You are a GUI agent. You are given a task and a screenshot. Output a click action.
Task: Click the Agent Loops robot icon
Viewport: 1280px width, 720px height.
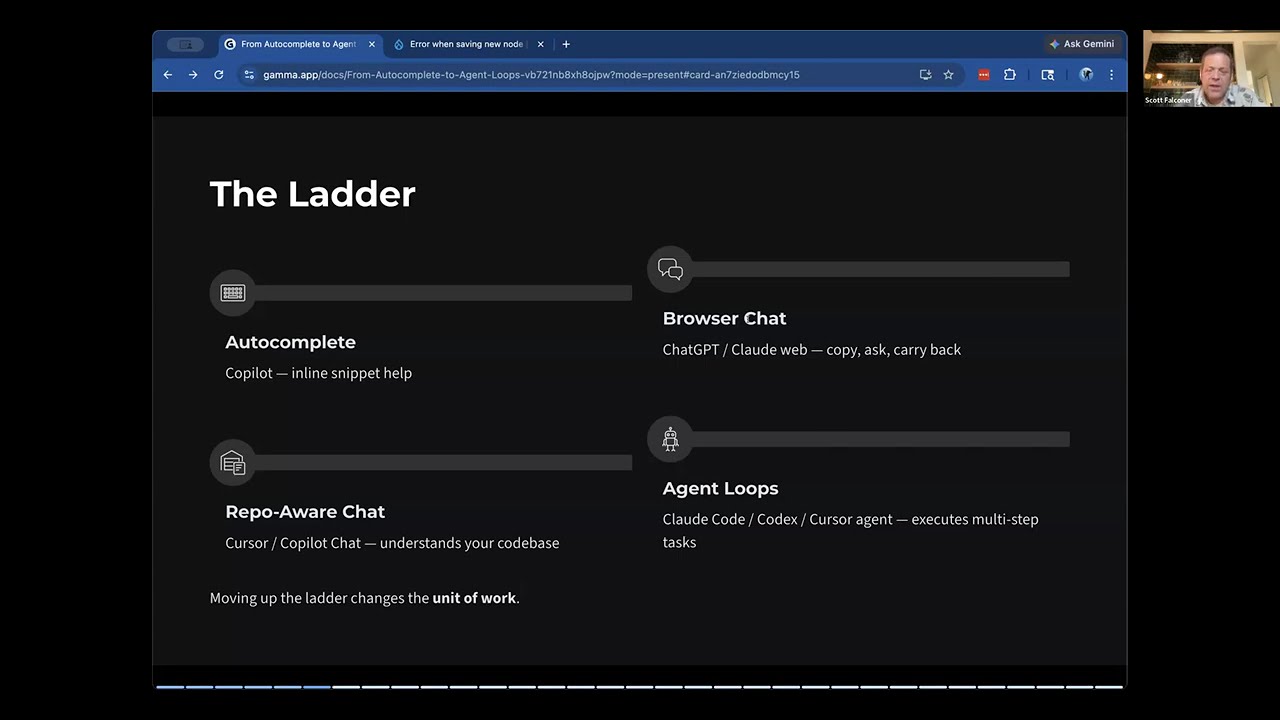click(x=671, y=439)
